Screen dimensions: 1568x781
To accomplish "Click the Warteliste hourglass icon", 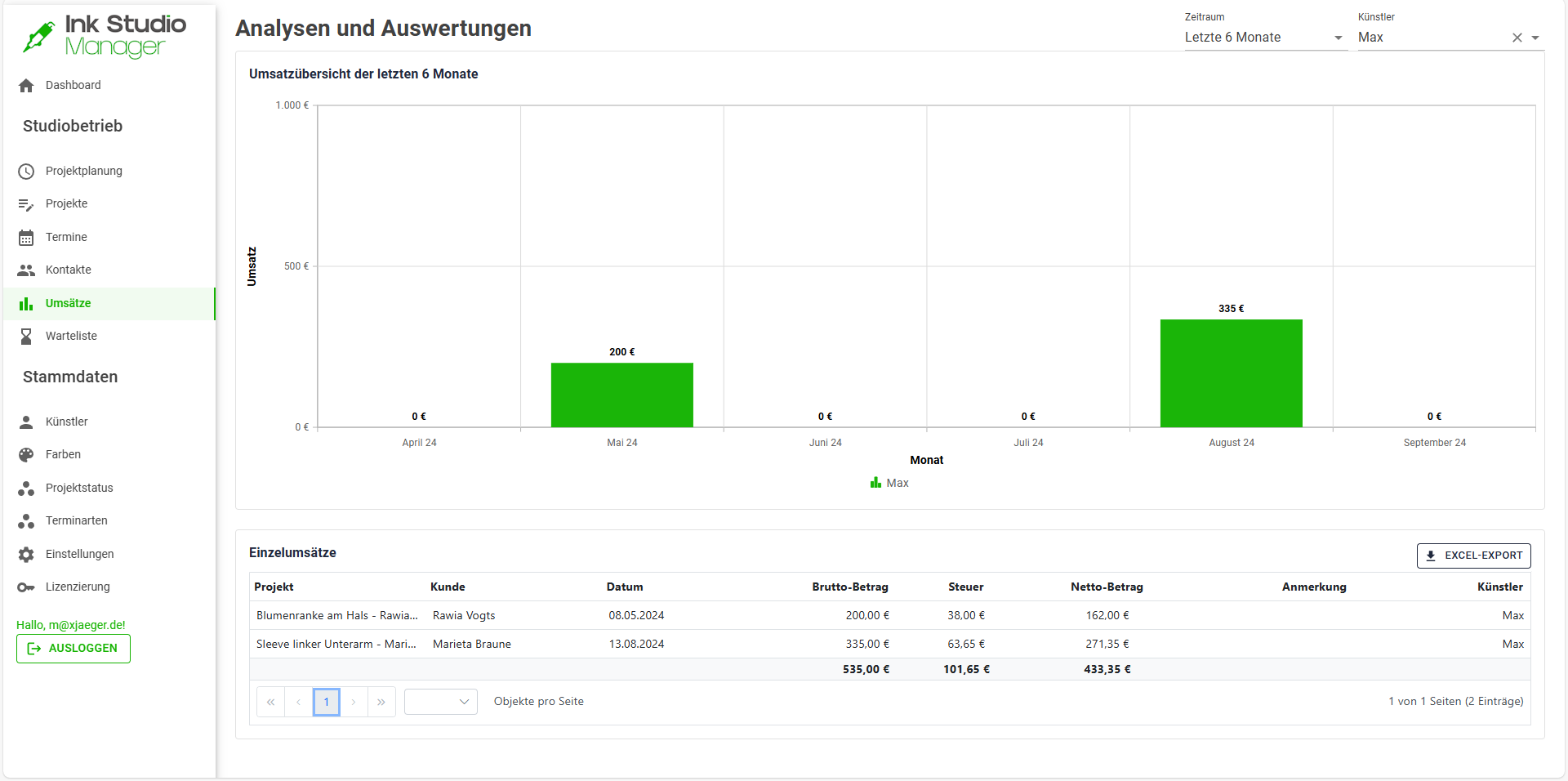I will pos(26,337).
